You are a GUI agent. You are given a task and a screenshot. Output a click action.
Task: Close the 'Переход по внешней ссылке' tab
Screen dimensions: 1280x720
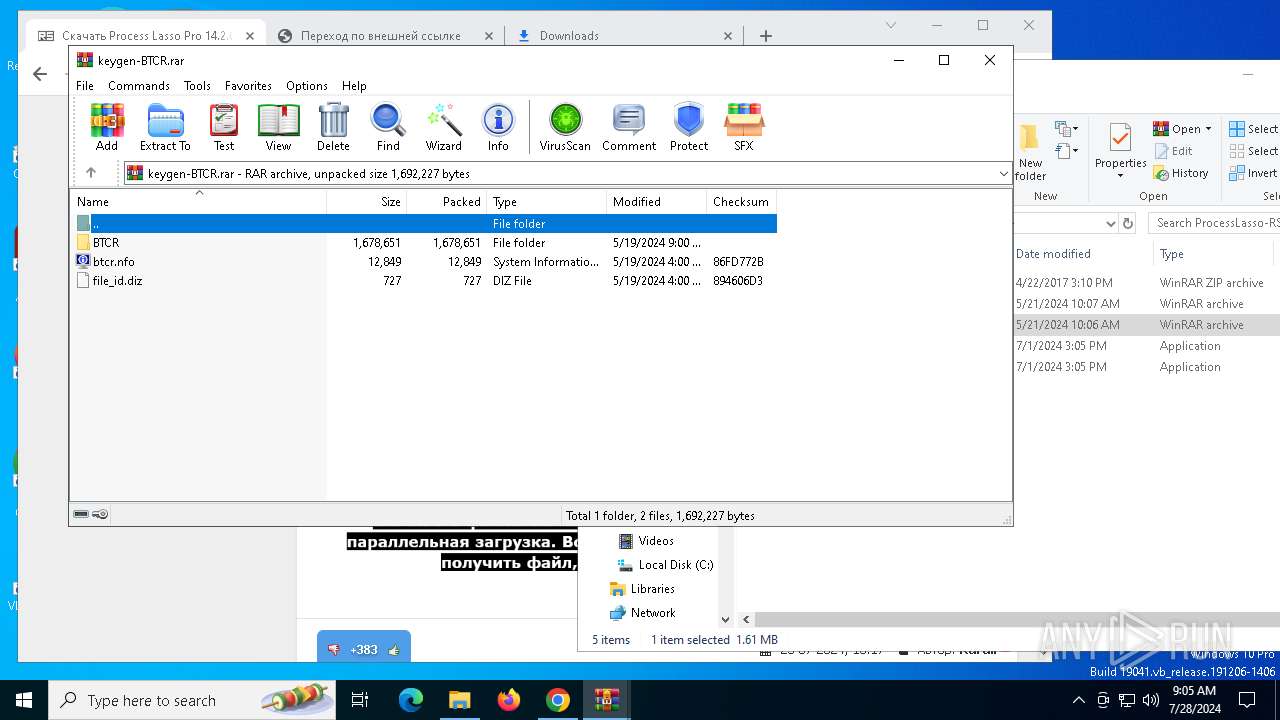tap(489, 36)
